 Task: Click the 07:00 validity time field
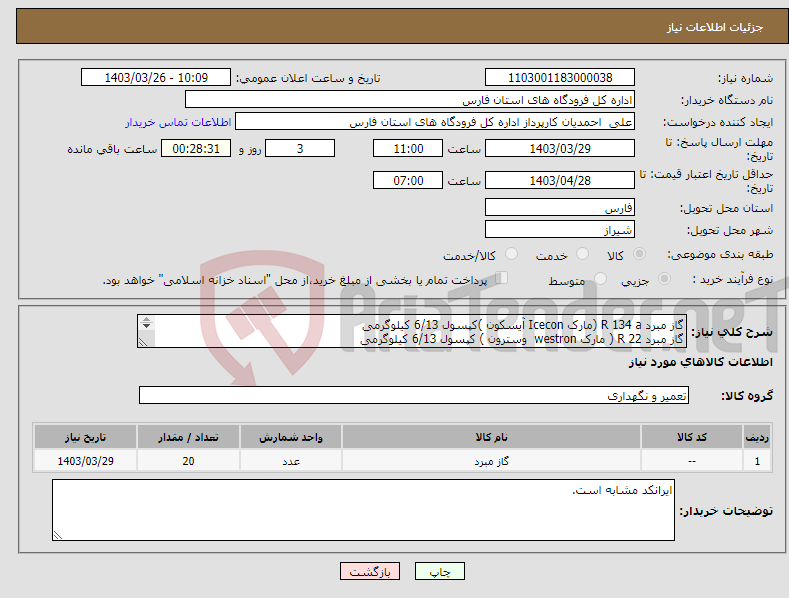coord(408,180)
